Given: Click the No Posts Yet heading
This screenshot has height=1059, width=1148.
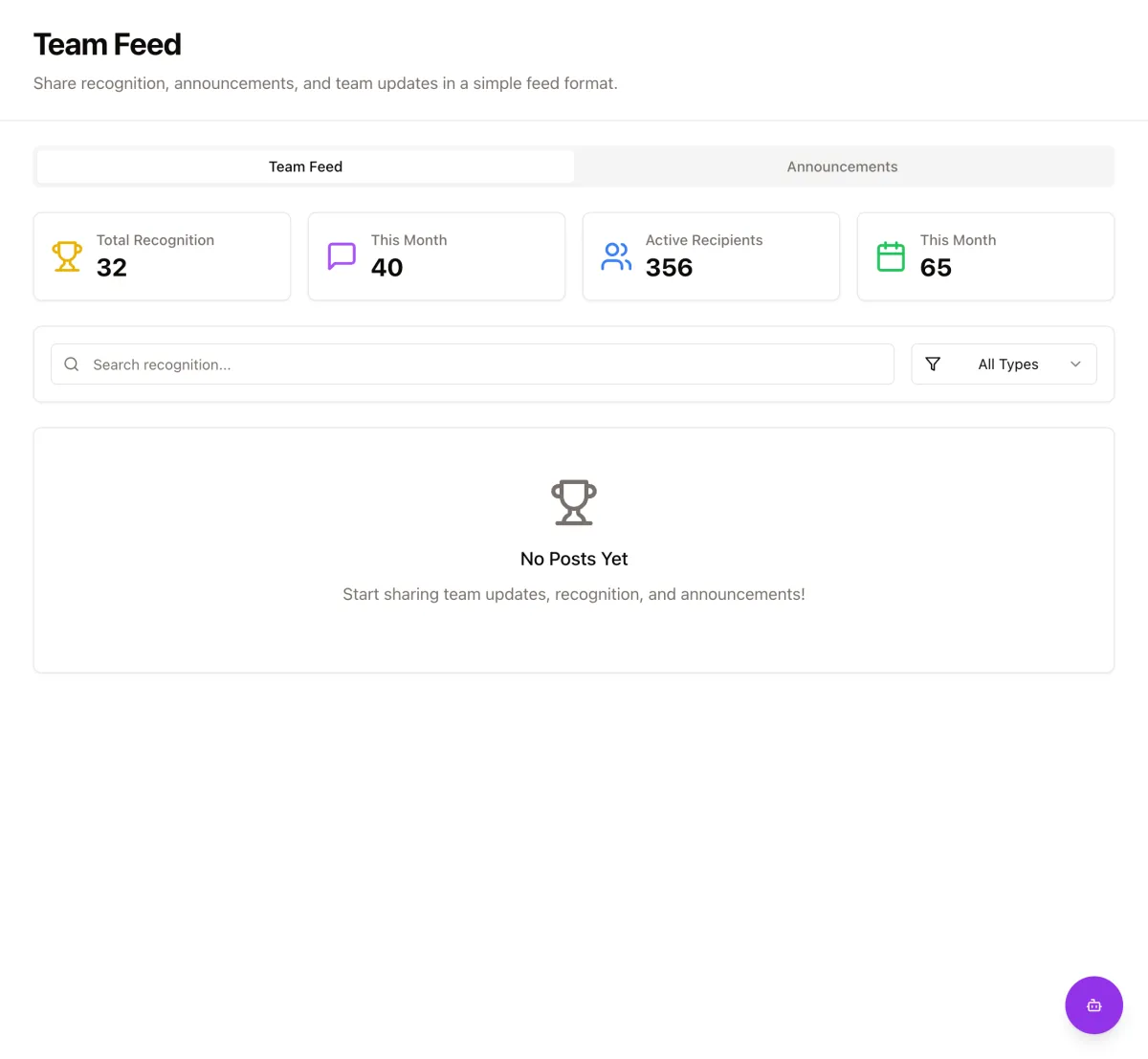Looking at the screenshot, I should coord(574,559).
